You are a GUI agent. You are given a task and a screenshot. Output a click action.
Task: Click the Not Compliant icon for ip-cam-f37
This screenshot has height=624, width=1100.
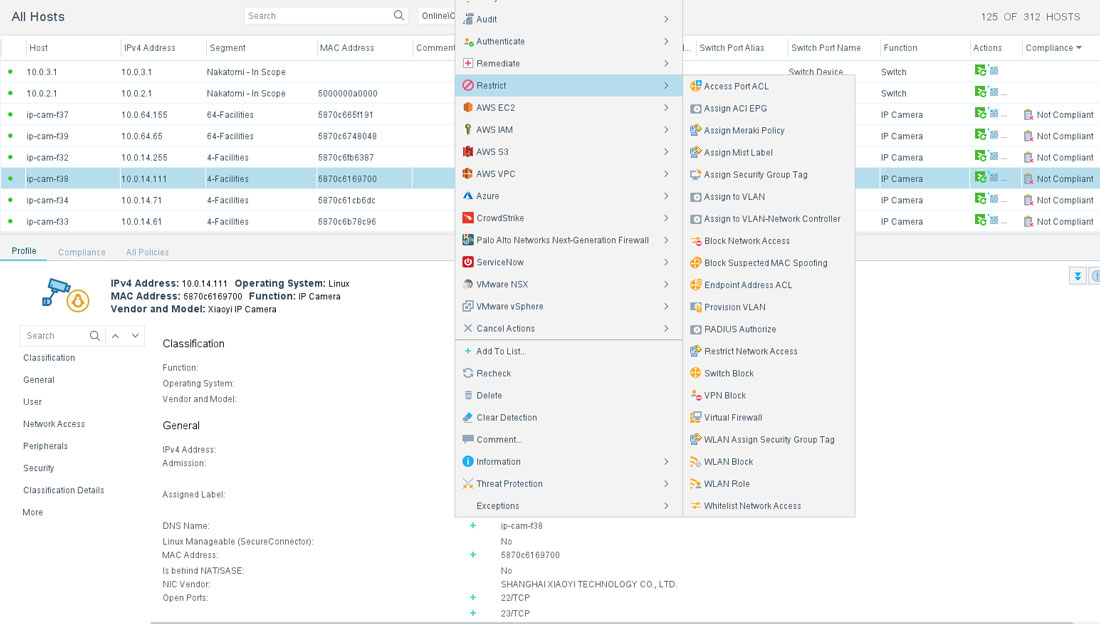click(x=1028, y=114)
